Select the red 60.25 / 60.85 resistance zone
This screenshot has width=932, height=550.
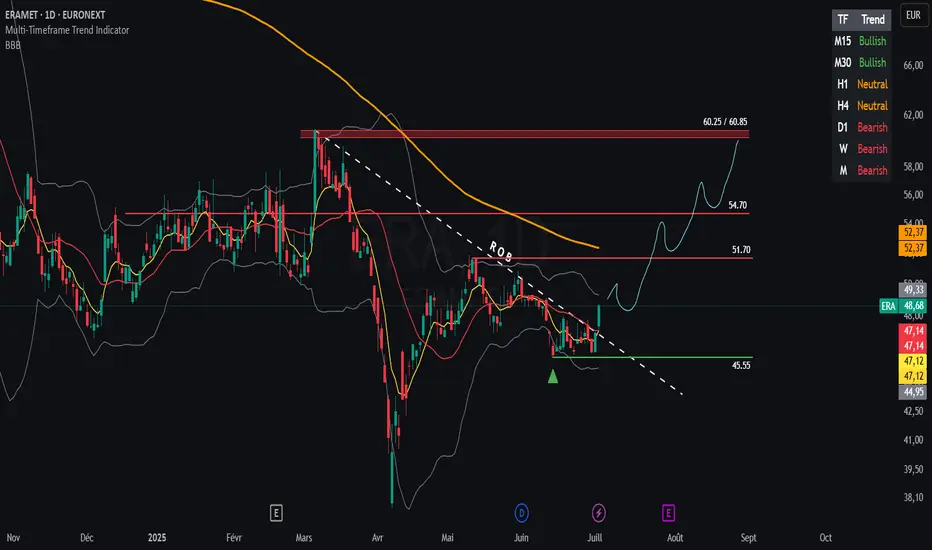click(524, 134)
